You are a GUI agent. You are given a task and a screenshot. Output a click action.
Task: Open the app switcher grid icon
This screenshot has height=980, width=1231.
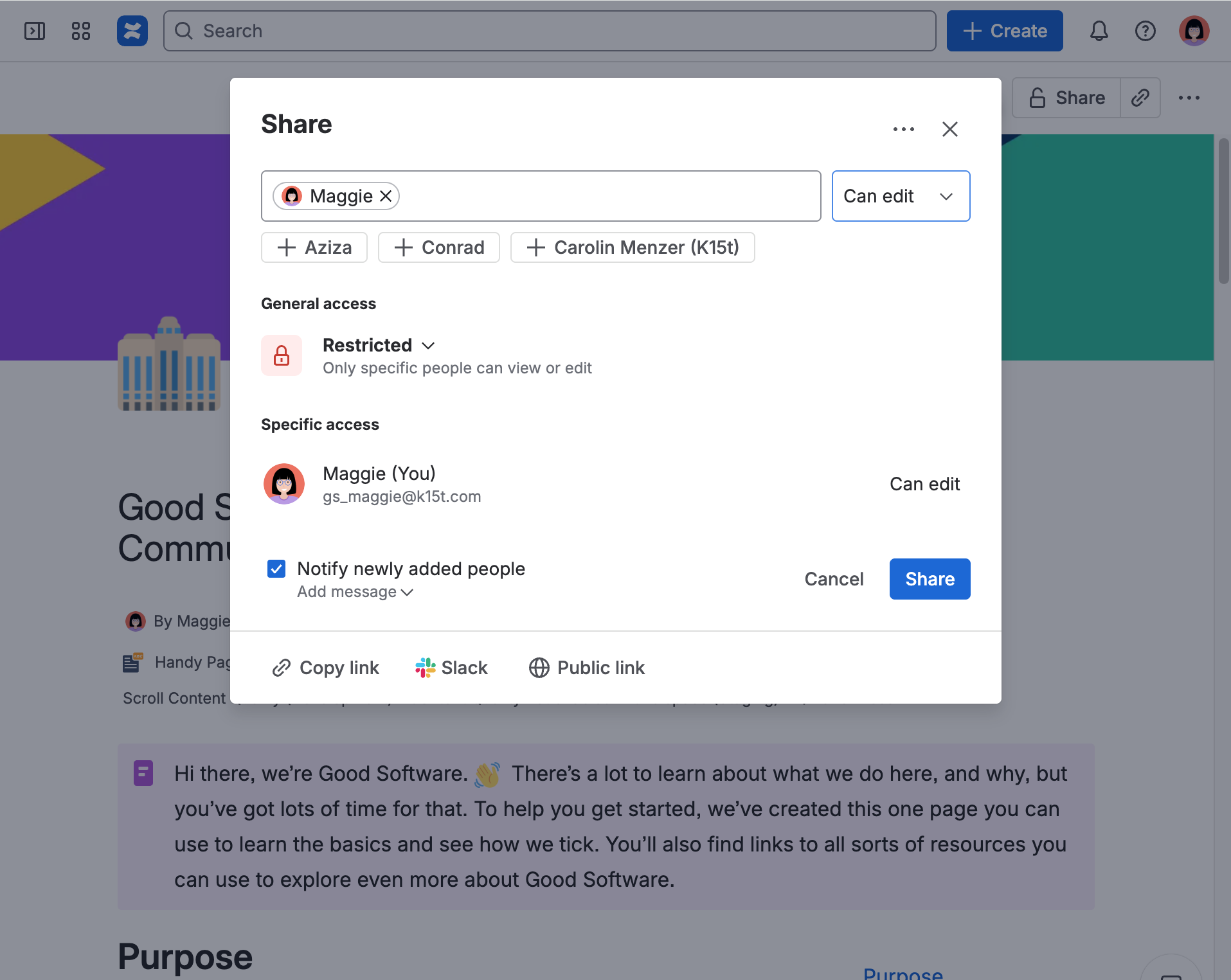pos(81,31)
